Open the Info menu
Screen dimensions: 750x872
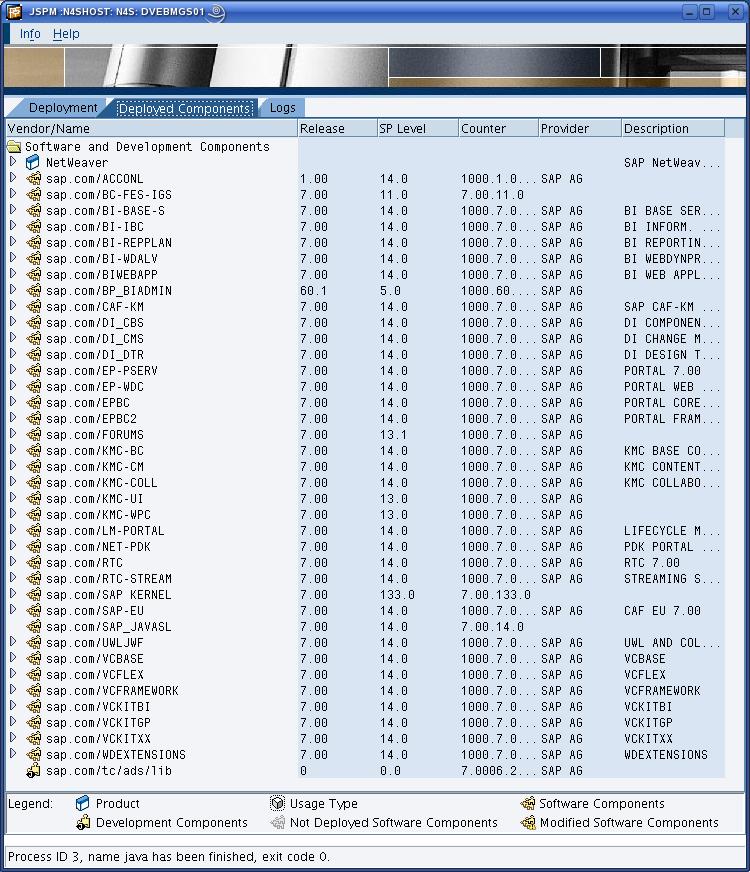[x=30, y=34]
